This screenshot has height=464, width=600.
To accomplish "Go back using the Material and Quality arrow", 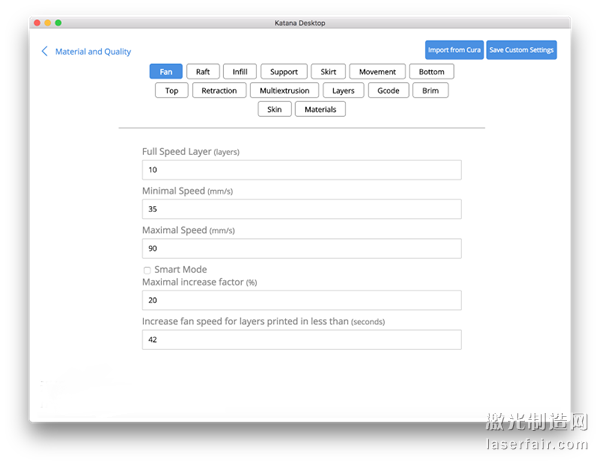I will click(44, 51).
